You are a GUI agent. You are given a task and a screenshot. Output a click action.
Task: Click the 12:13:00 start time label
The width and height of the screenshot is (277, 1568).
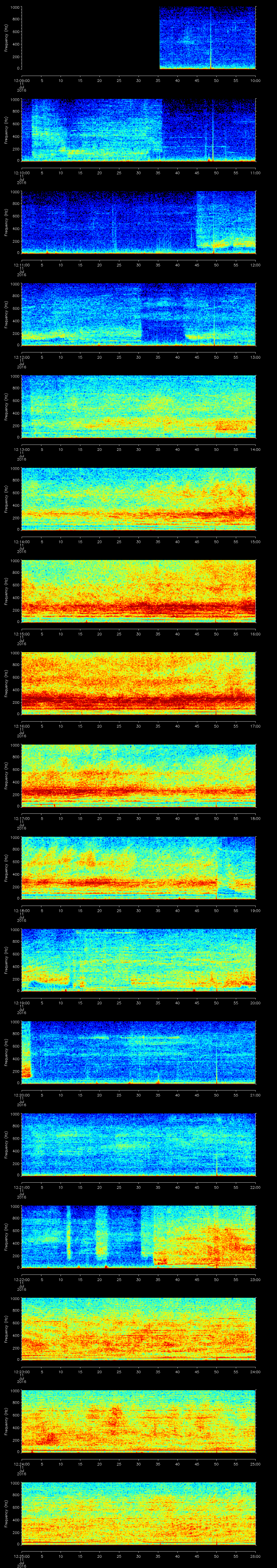point(22,449)
